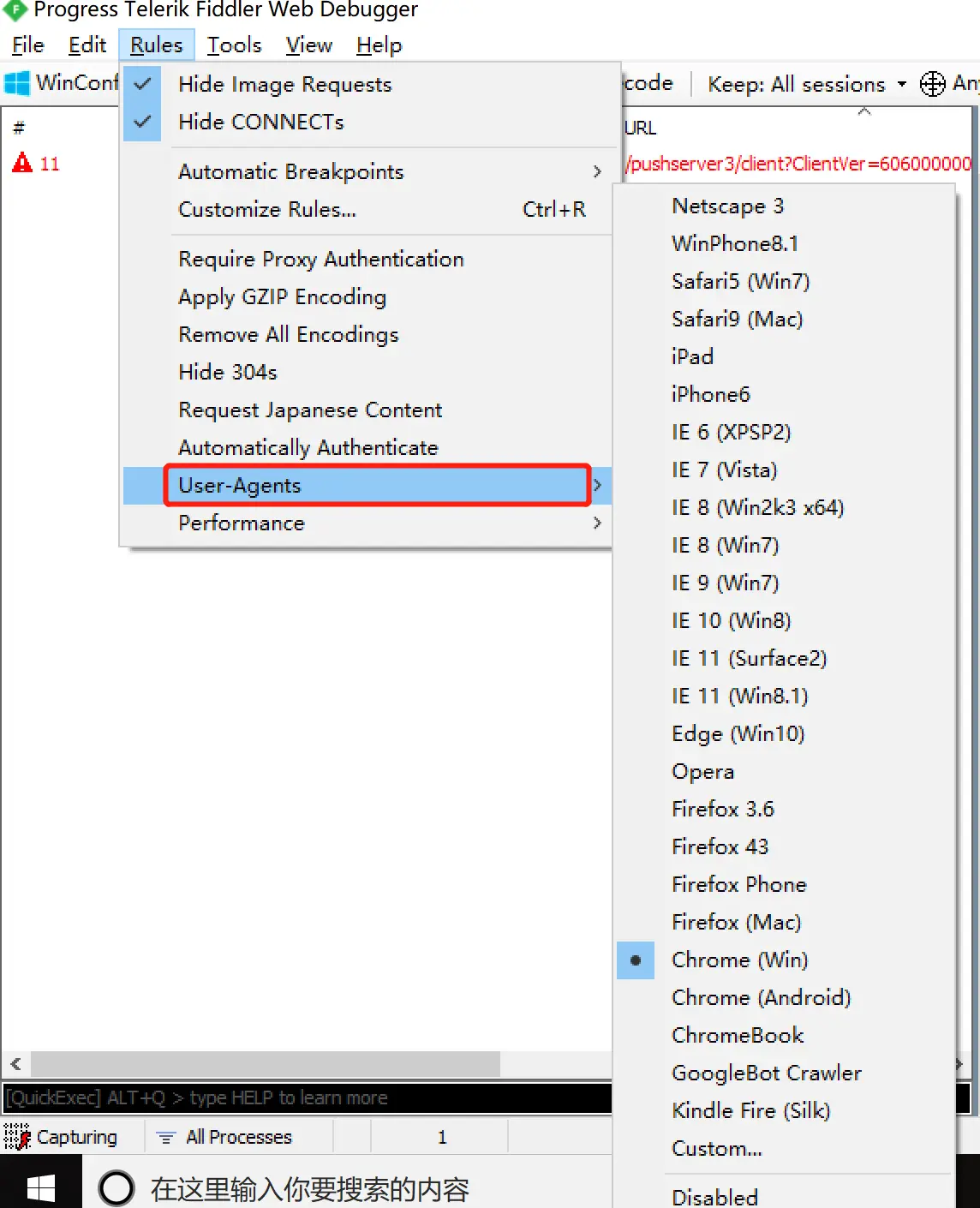Select Opera user agent
Viewport: 980px width, 1208px height.
[x=784, y=771]
